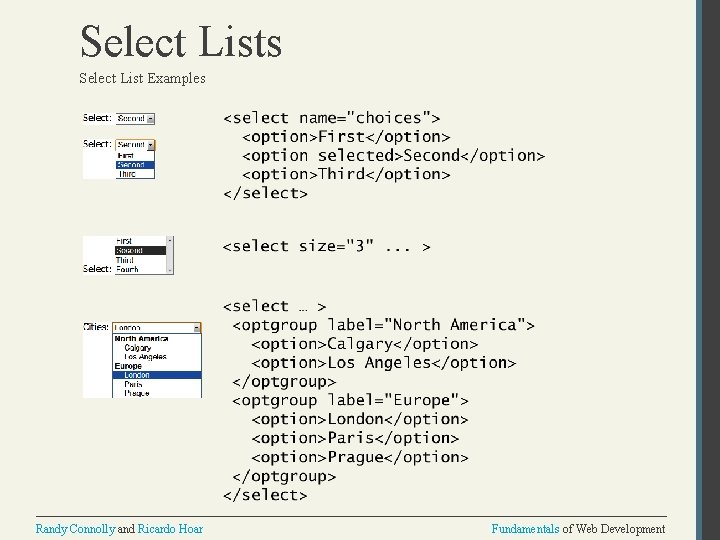The height and width of the screenshot is (540, 720).
Task: Click the 'Select List Examples' subtitle
Action: (142, 78)
